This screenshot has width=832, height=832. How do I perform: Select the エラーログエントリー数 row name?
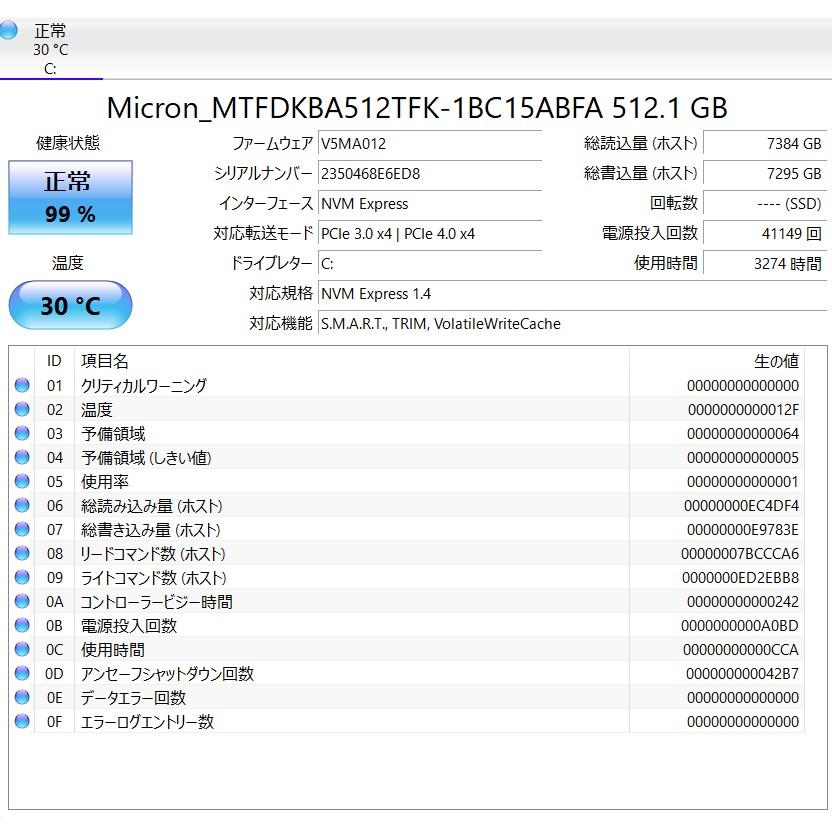click(147, 721)
